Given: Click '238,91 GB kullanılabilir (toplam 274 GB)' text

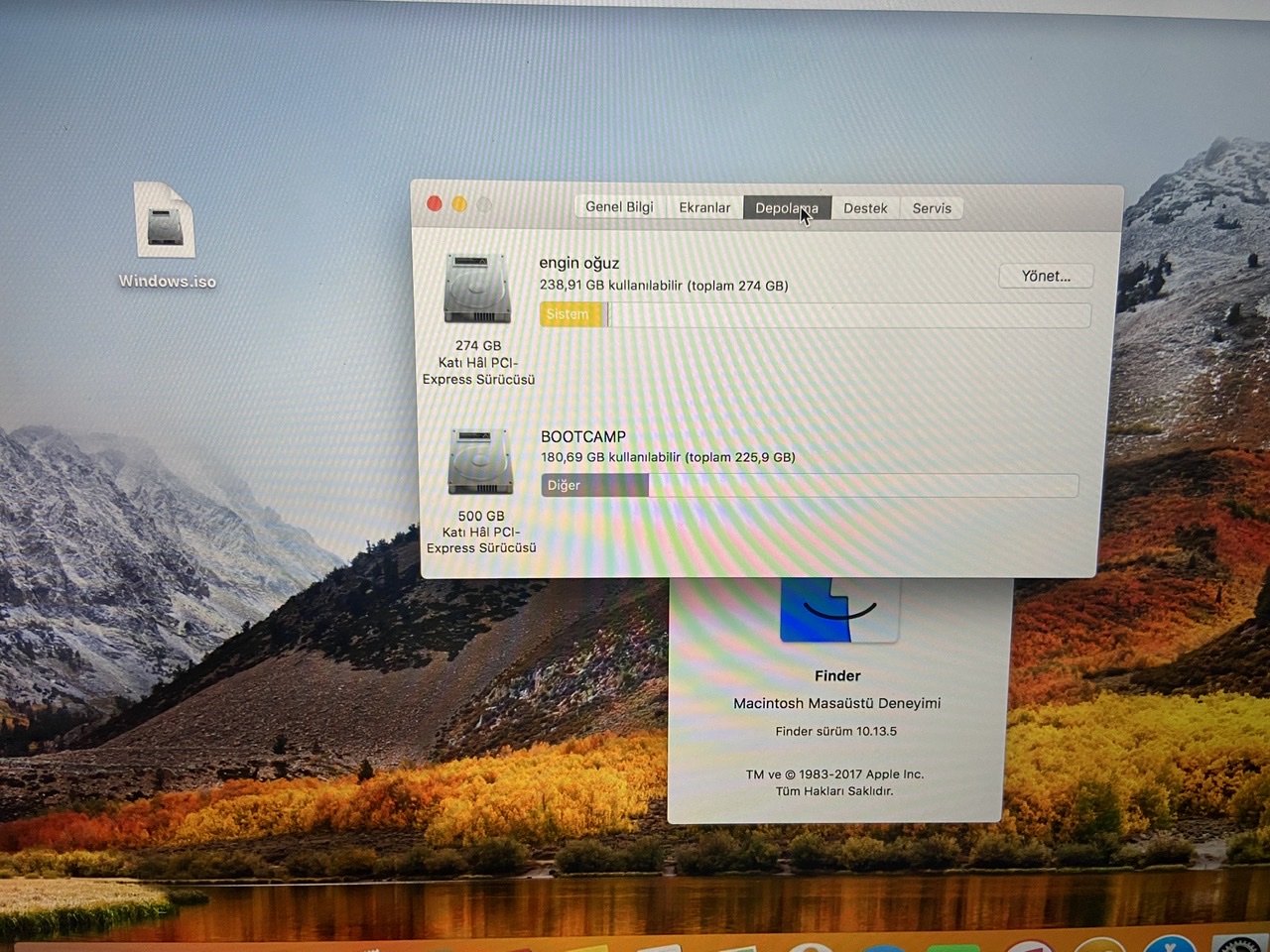Looking at the screenshot, I should [x=664, y=286].
